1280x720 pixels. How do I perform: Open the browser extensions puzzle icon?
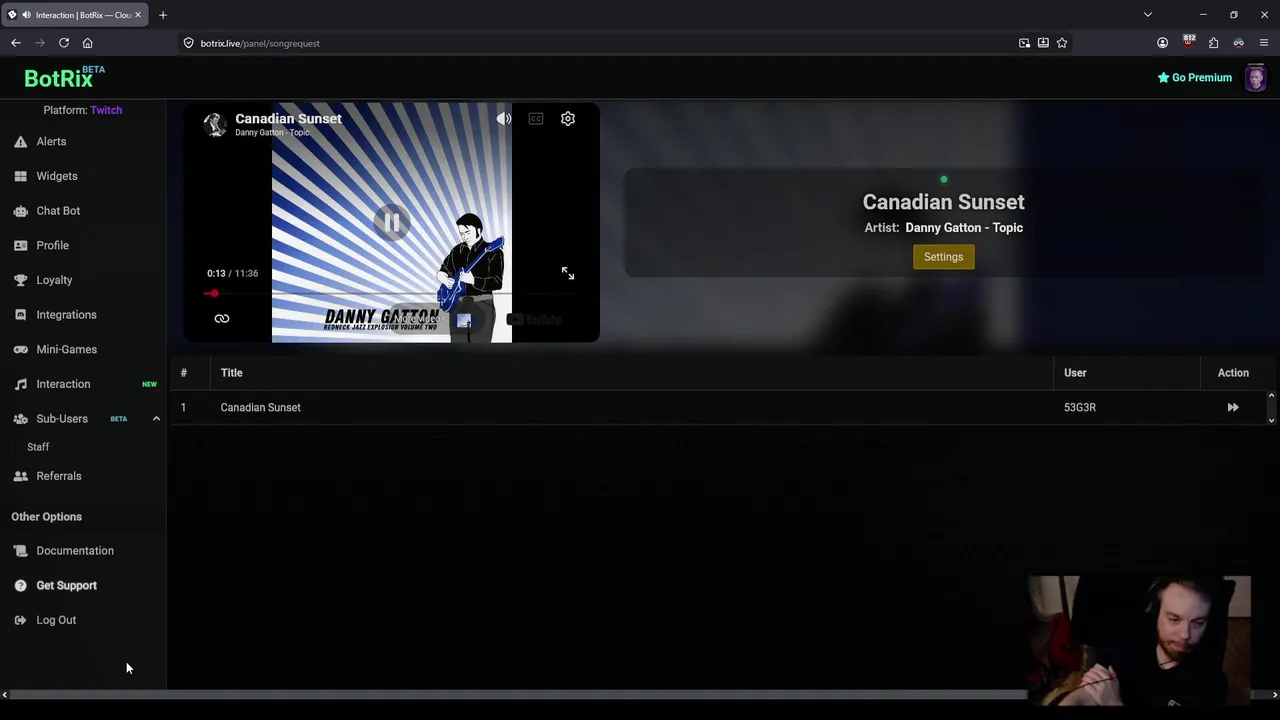pos(1213,43)
